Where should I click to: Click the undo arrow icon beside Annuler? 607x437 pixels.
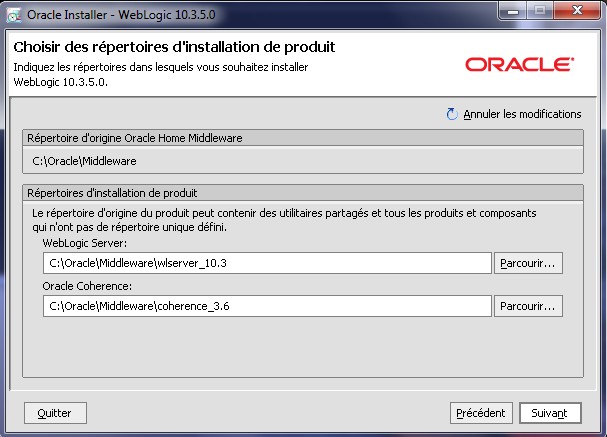pos(452,114)
